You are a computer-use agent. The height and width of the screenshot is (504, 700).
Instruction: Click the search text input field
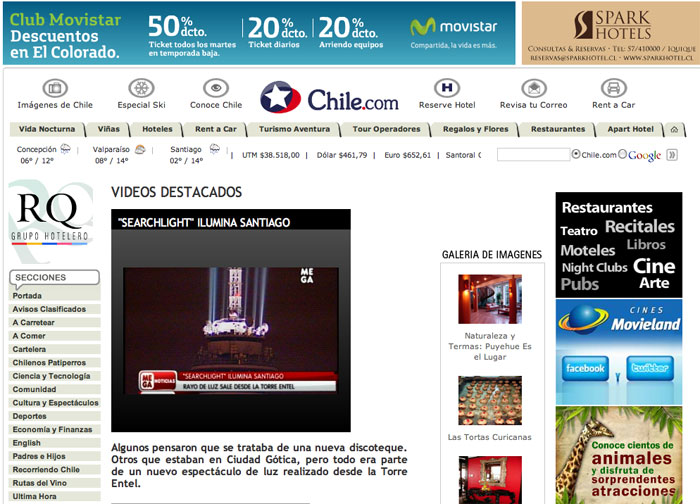[x=533, y=154]
